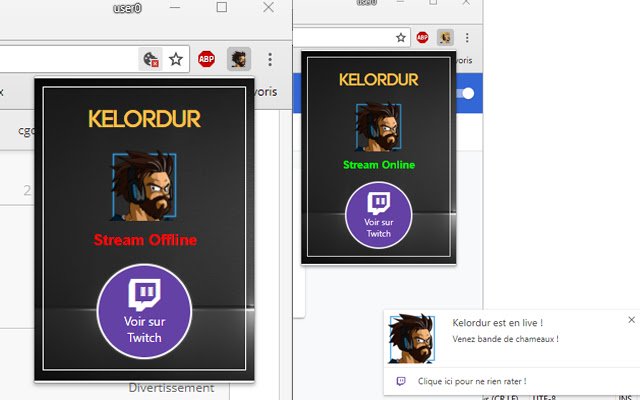Click the Stream Online status text
The width and height of the screenshot is (640, 400).
pyautogui.click(x=379, y=165)
